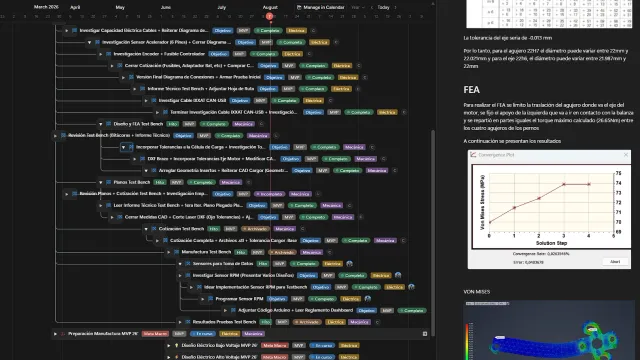This screenshot has width=640, height=360.
Task: Open Diseño y FEA Test Bench title
Action: coord(138,124)
